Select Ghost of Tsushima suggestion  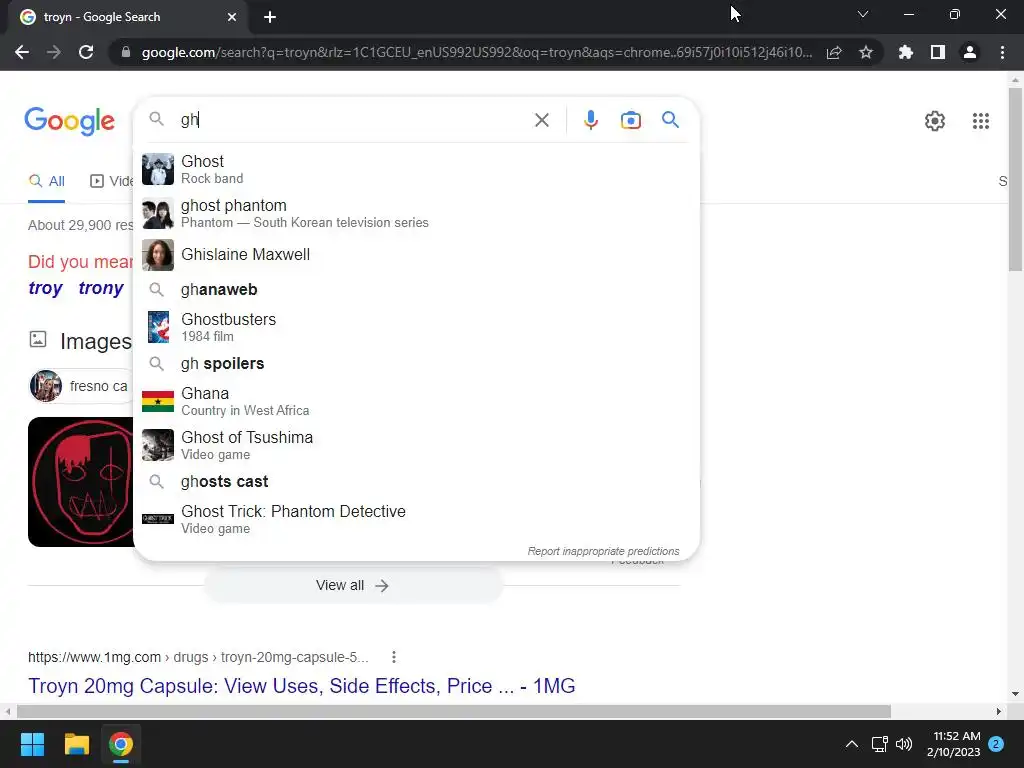[x=416, y=445]
